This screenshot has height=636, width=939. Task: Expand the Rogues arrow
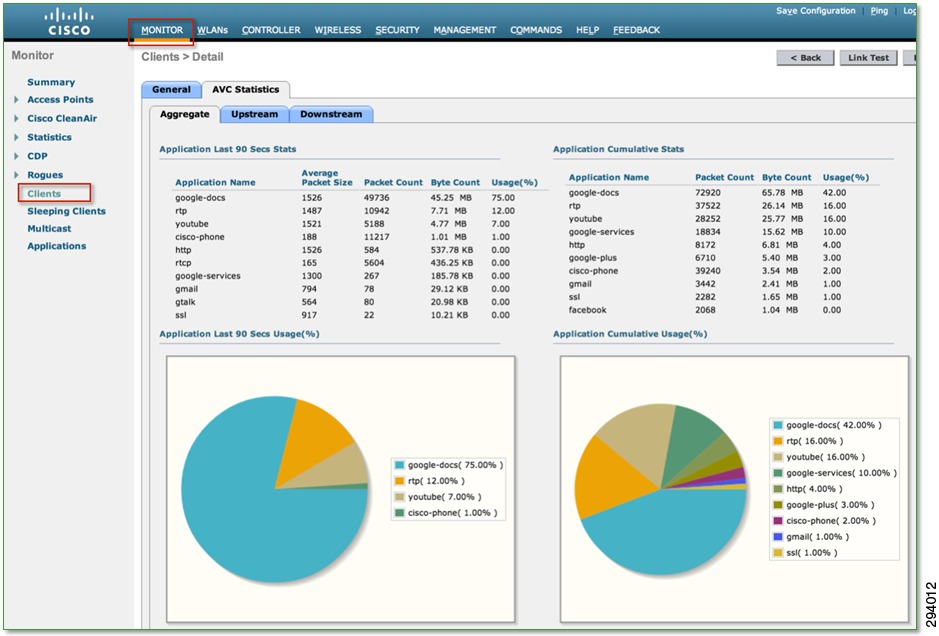(x=16, y=175)
